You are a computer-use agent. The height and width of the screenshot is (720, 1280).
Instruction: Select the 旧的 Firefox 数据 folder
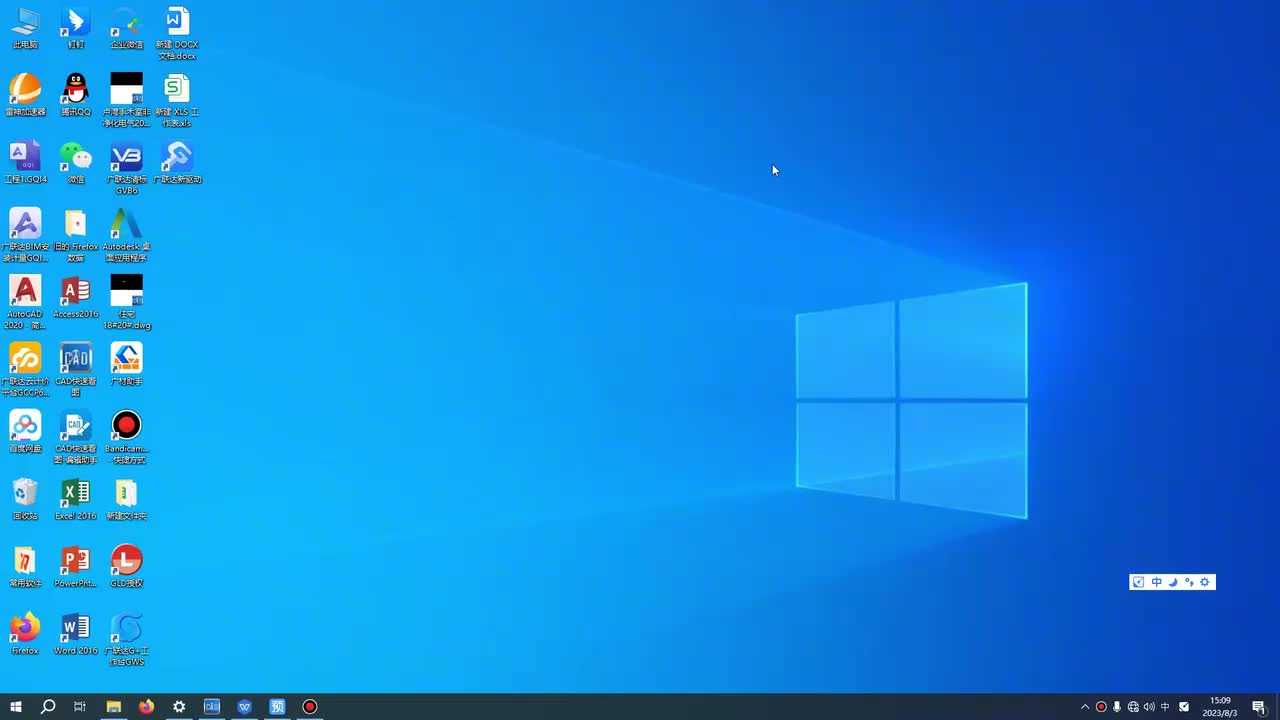tap(76, 236)
